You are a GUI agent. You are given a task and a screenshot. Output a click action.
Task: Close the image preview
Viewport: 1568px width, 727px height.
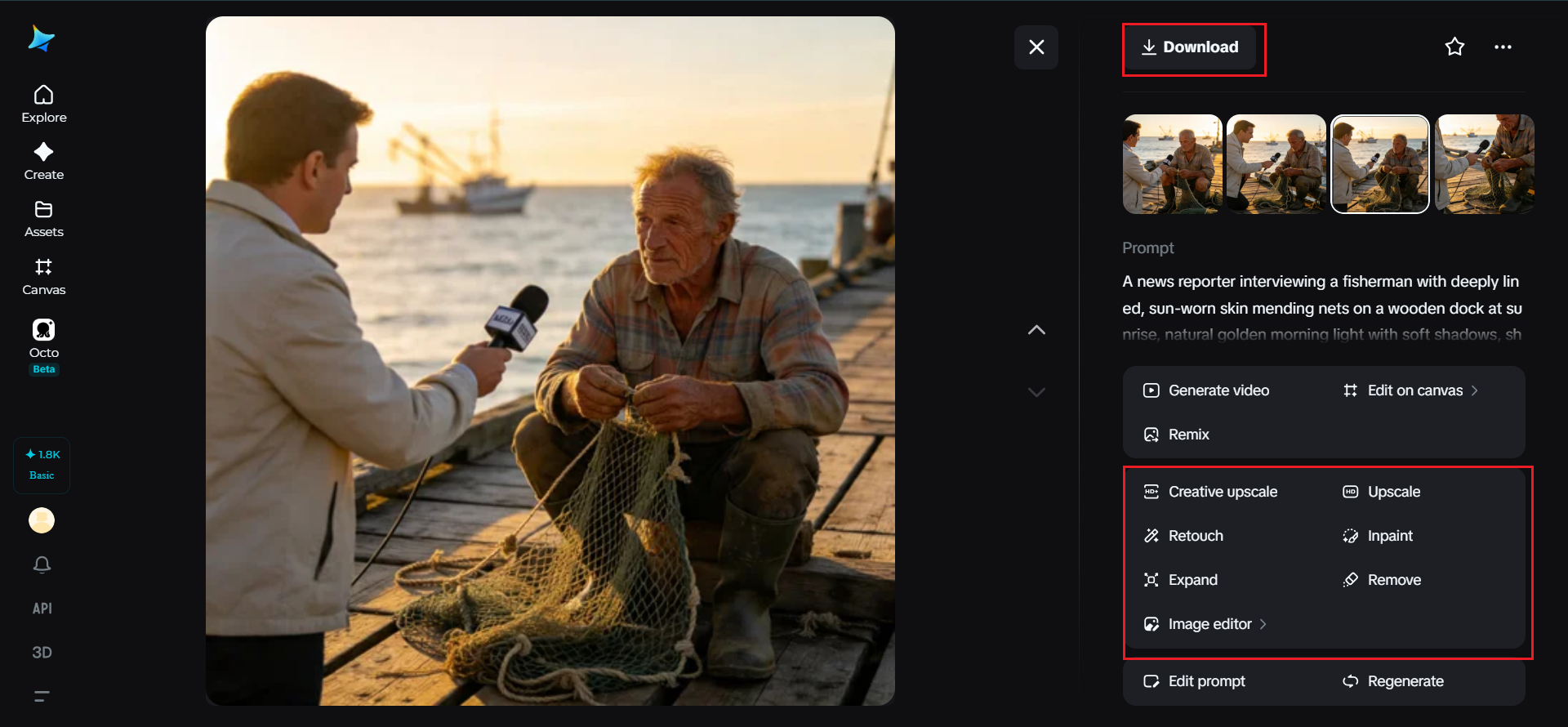[1036, 47]
